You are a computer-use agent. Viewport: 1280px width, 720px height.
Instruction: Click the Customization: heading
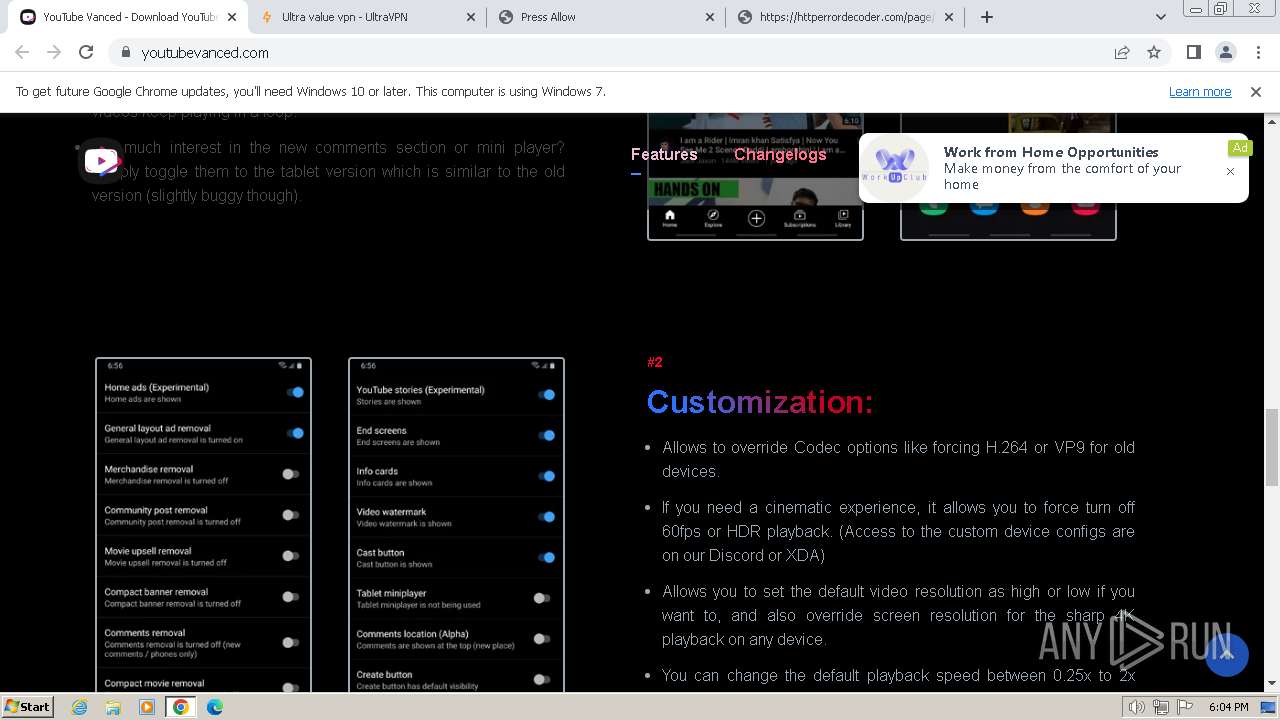click(760, 402)
